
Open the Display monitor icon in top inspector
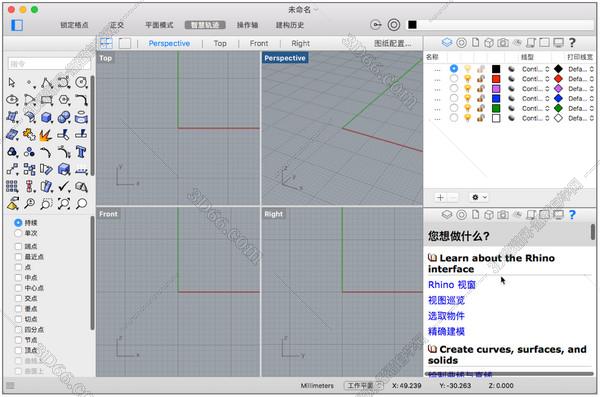tap(559, 42)
